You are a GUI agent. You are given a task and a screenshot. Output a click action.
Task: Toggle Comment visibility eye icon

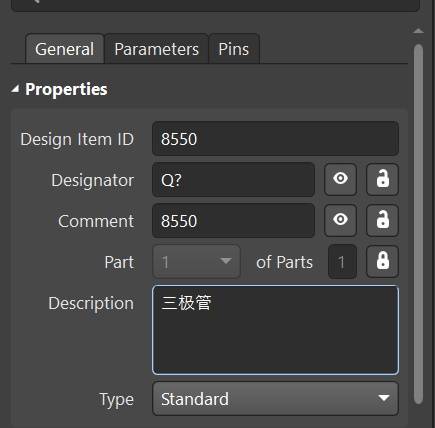pyautogui.click(x=340, y=220)
